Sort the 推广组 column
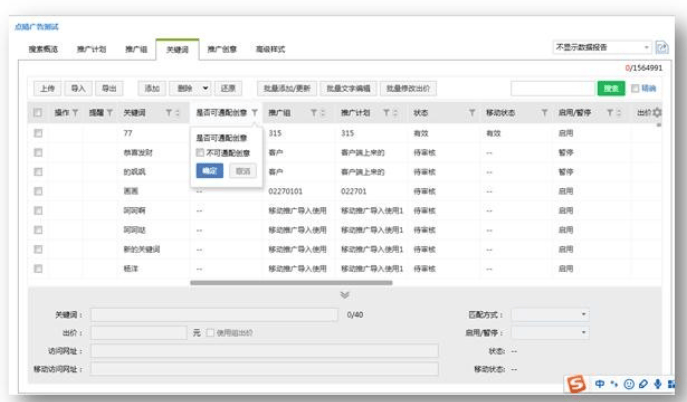The image size is (687, 402). [x=322, y=113]
